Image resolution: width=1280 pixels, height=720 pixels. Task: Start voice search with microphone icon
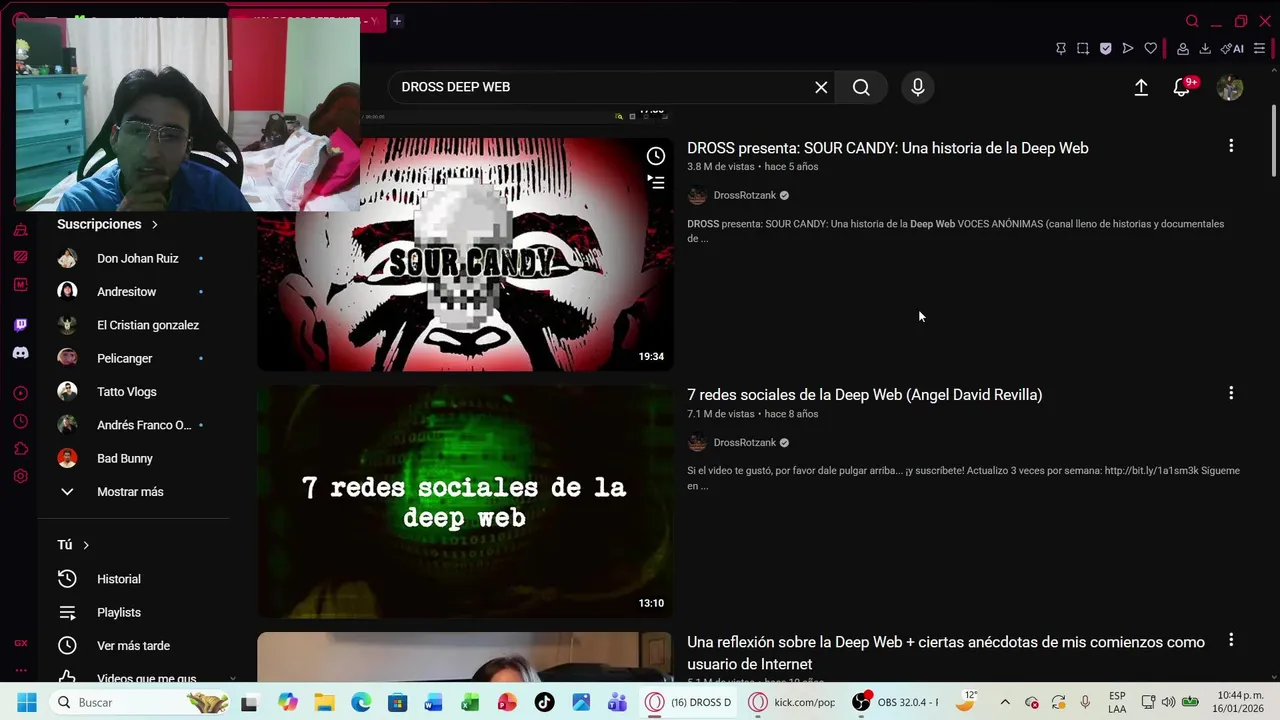point(917,87)
